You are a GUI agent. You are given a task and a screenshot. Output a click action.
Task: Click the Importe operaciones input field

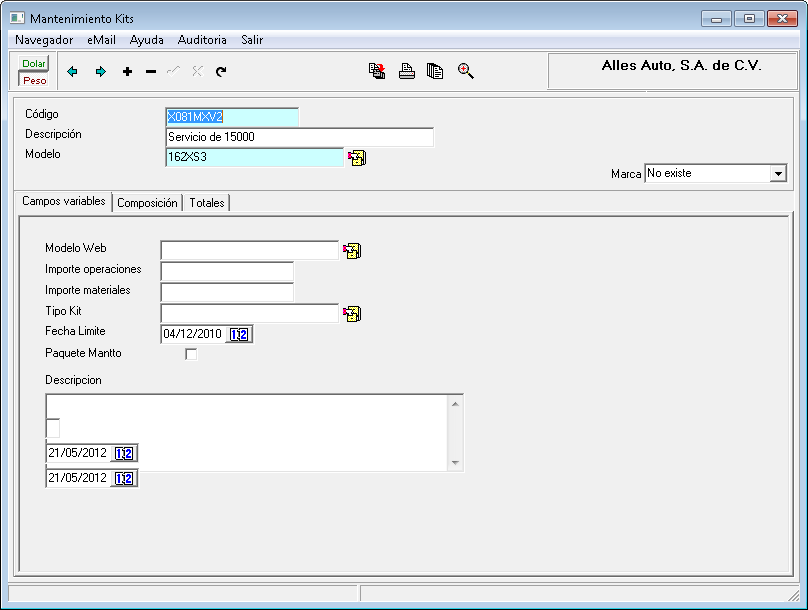point(227,271)
